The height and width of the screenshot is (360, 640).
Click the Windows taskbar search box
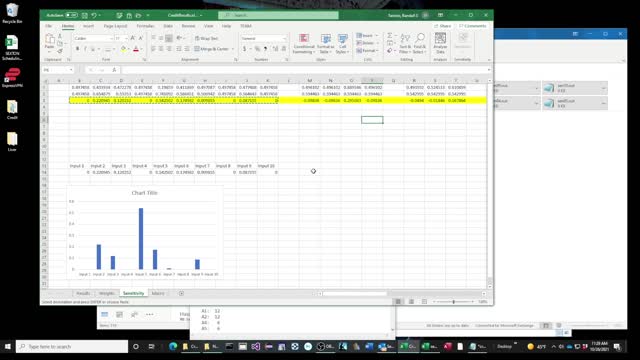click(72, 347)
